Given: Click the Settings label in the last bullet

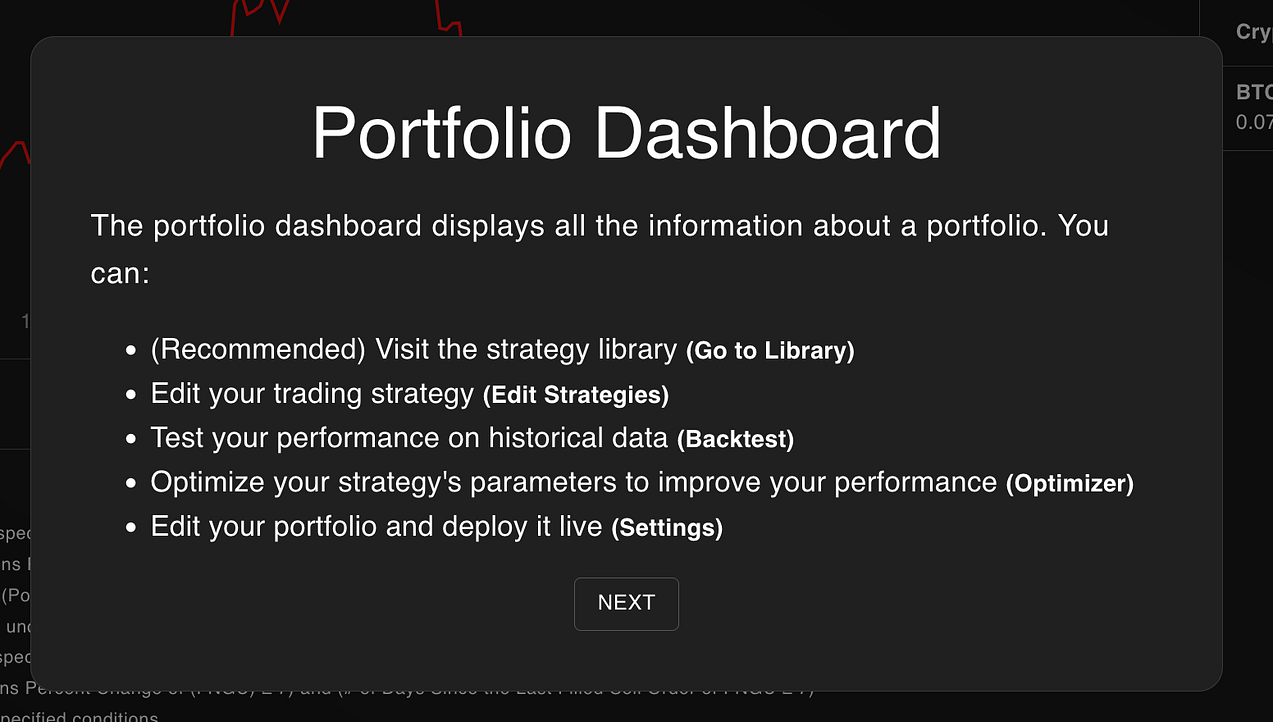Looking at the screenshot, I should 666,527.
